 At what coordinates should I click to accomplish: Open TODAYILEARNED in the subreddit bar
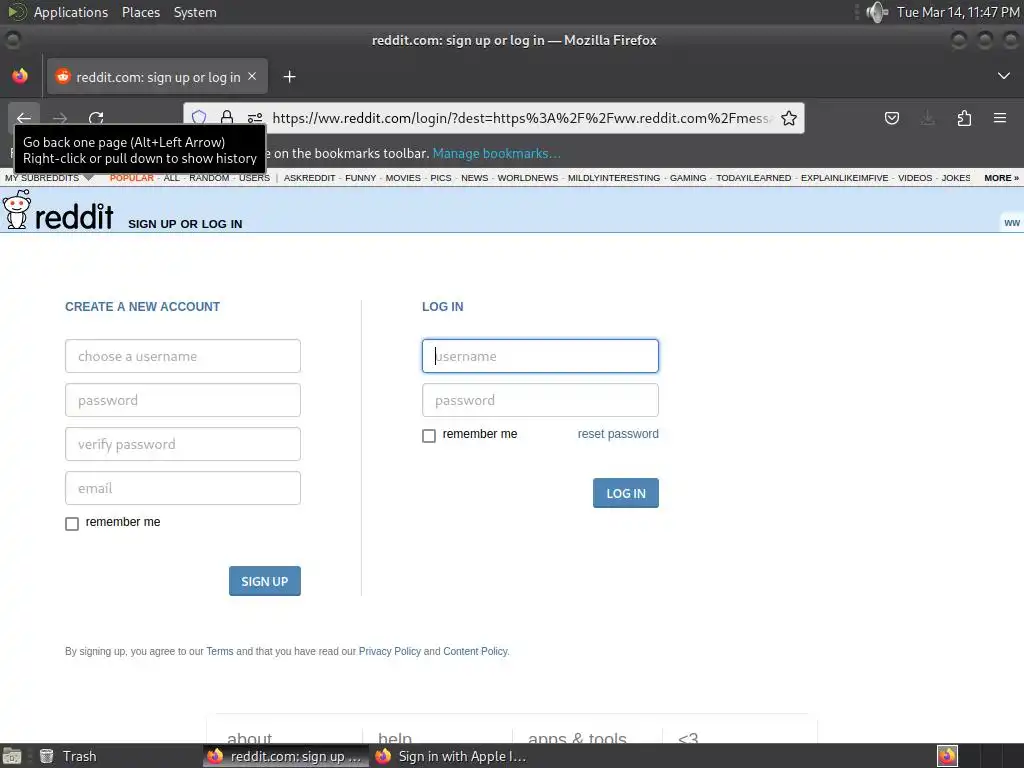click(x=754, y=178)
